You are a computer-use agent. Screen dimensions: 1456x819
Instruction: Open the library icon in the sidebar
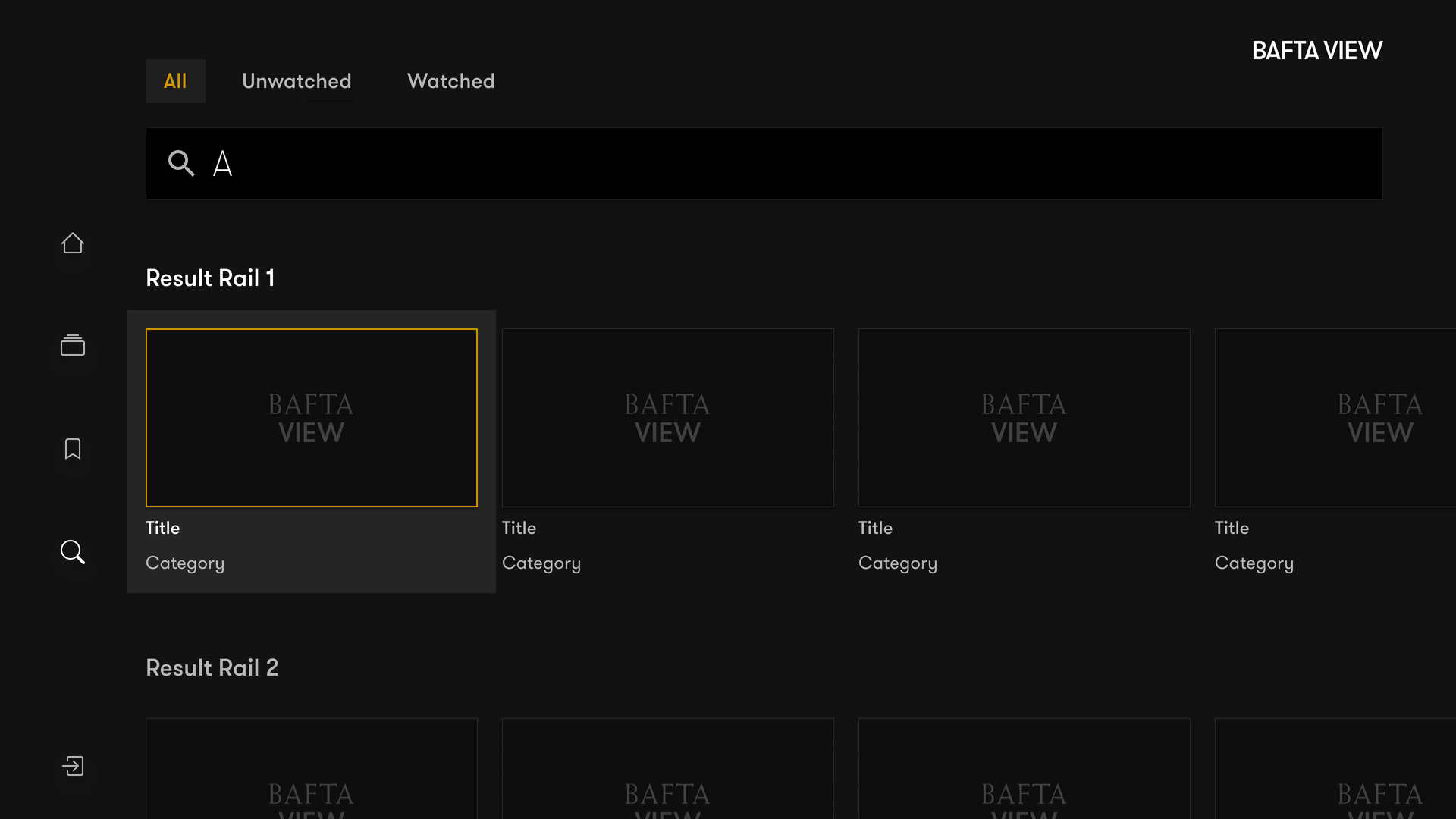click(x=72, y=345)
